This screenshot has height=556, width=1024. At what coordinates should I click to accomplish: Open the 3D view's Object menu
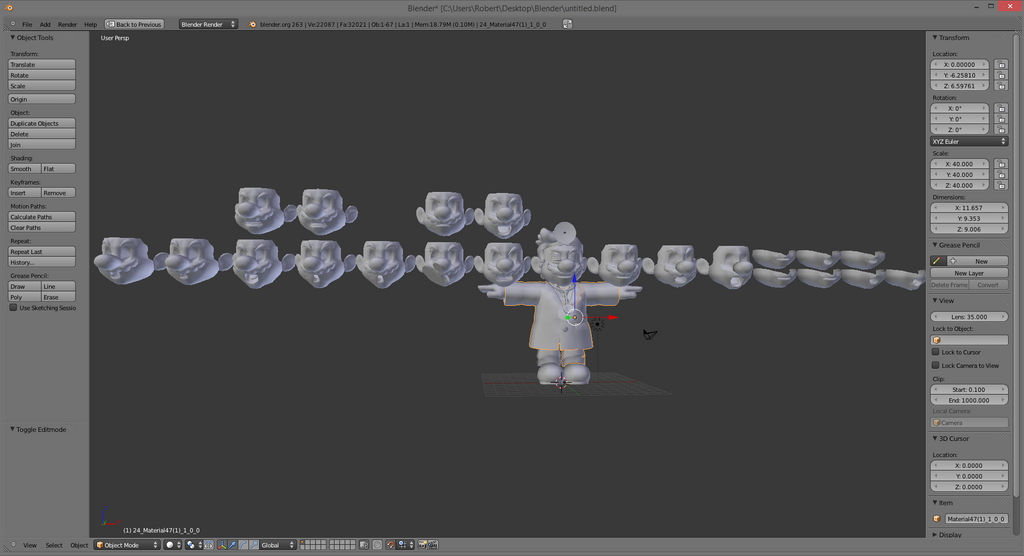(79, 545)
